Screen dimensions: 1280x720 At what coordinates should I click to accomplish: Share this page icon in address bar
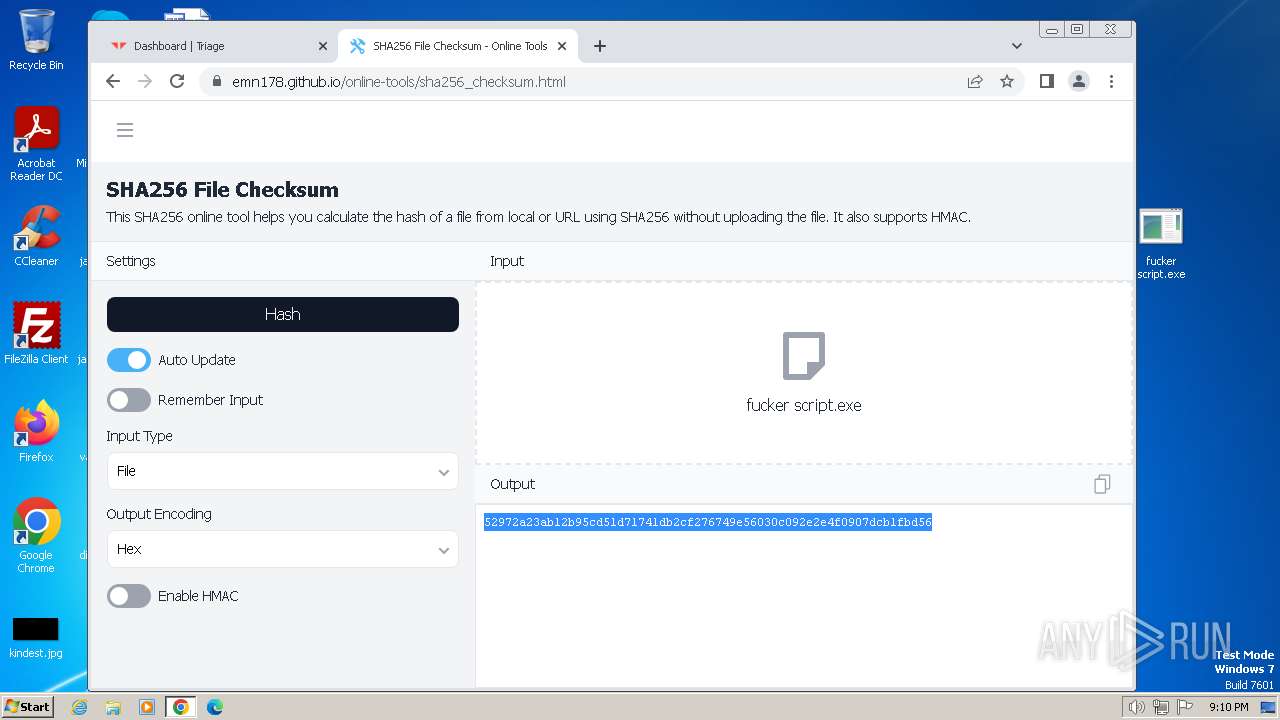pyautogui.click(x=975, y=82)
